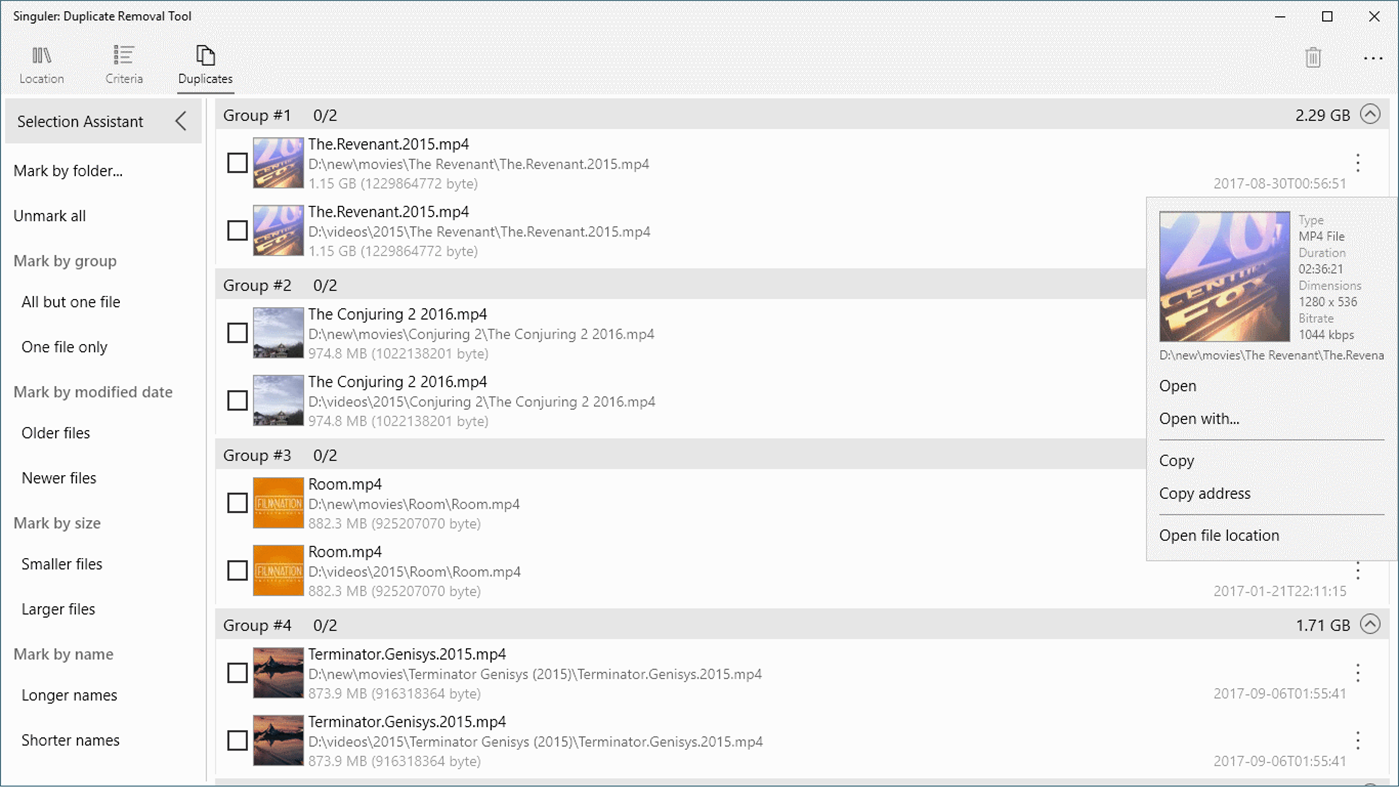The image size is (1399, 787).
Task: Mark the checkbox for The.Revenant in new movies
Action: [237, 162]
